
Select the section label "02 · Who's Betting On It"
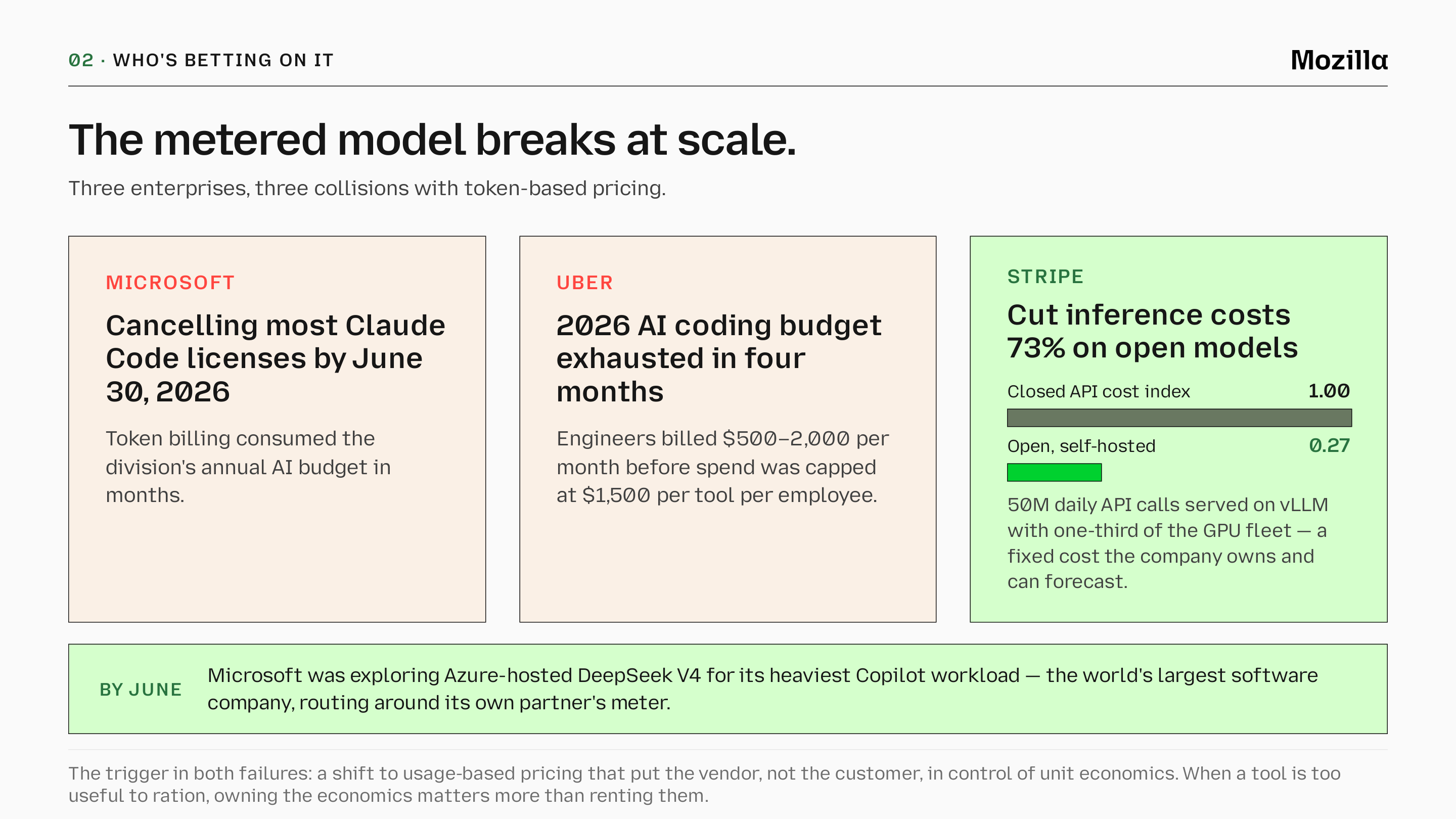[x=201, y=60]
